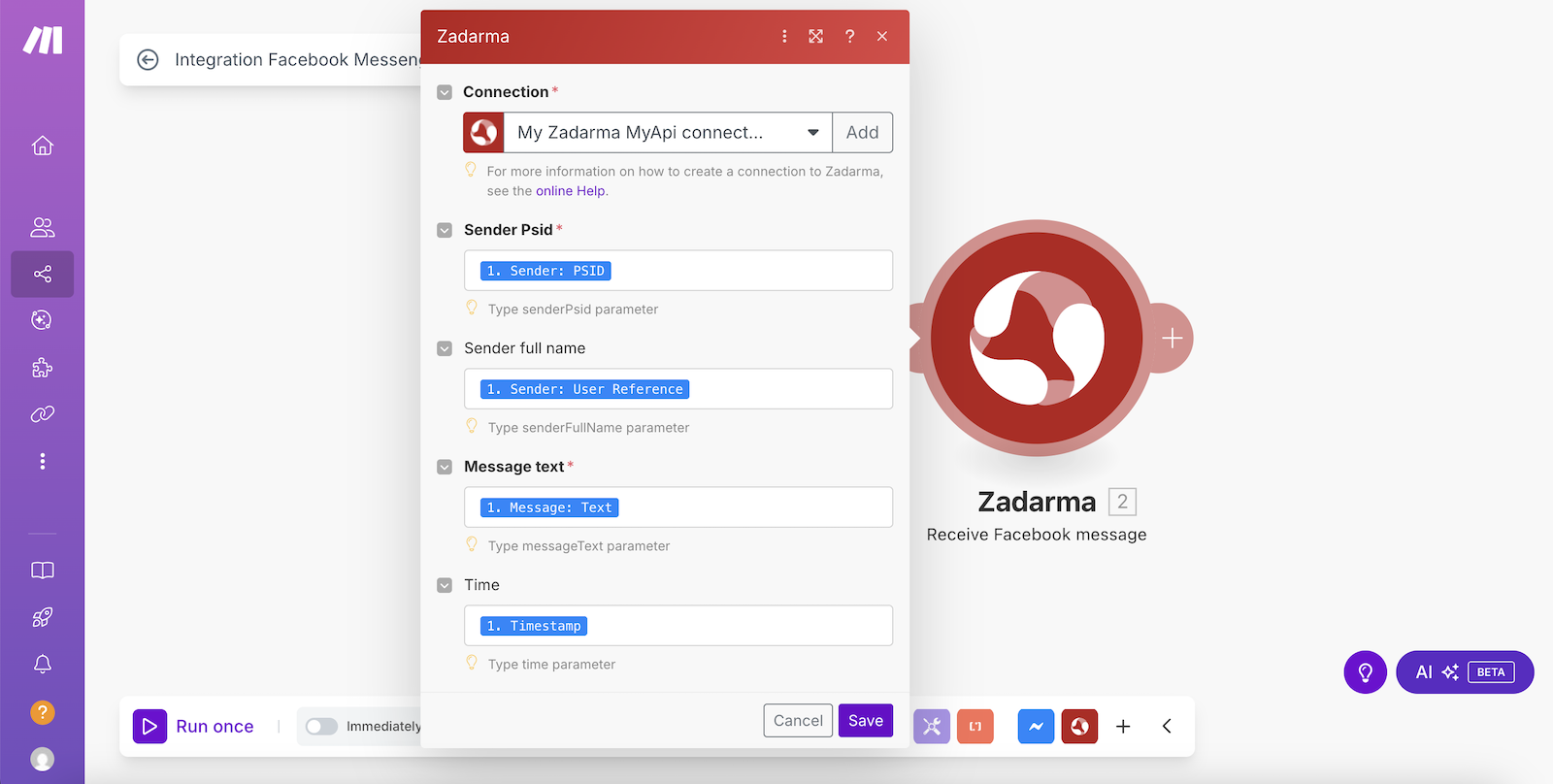The width and height of the screenshot is (1553, 784).
Task: Expand the Zadarma connection dropdown
Action: click(812, 133)
